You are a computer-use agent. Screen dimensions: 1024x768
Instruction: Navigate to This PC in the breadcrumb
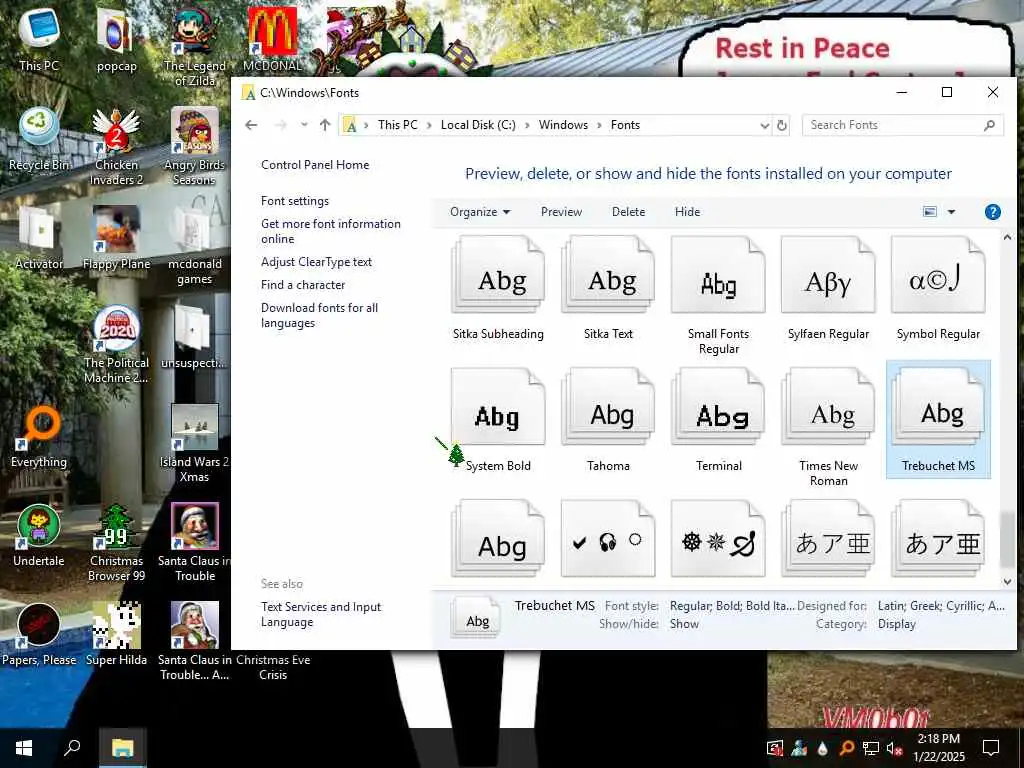coord(397,125)
